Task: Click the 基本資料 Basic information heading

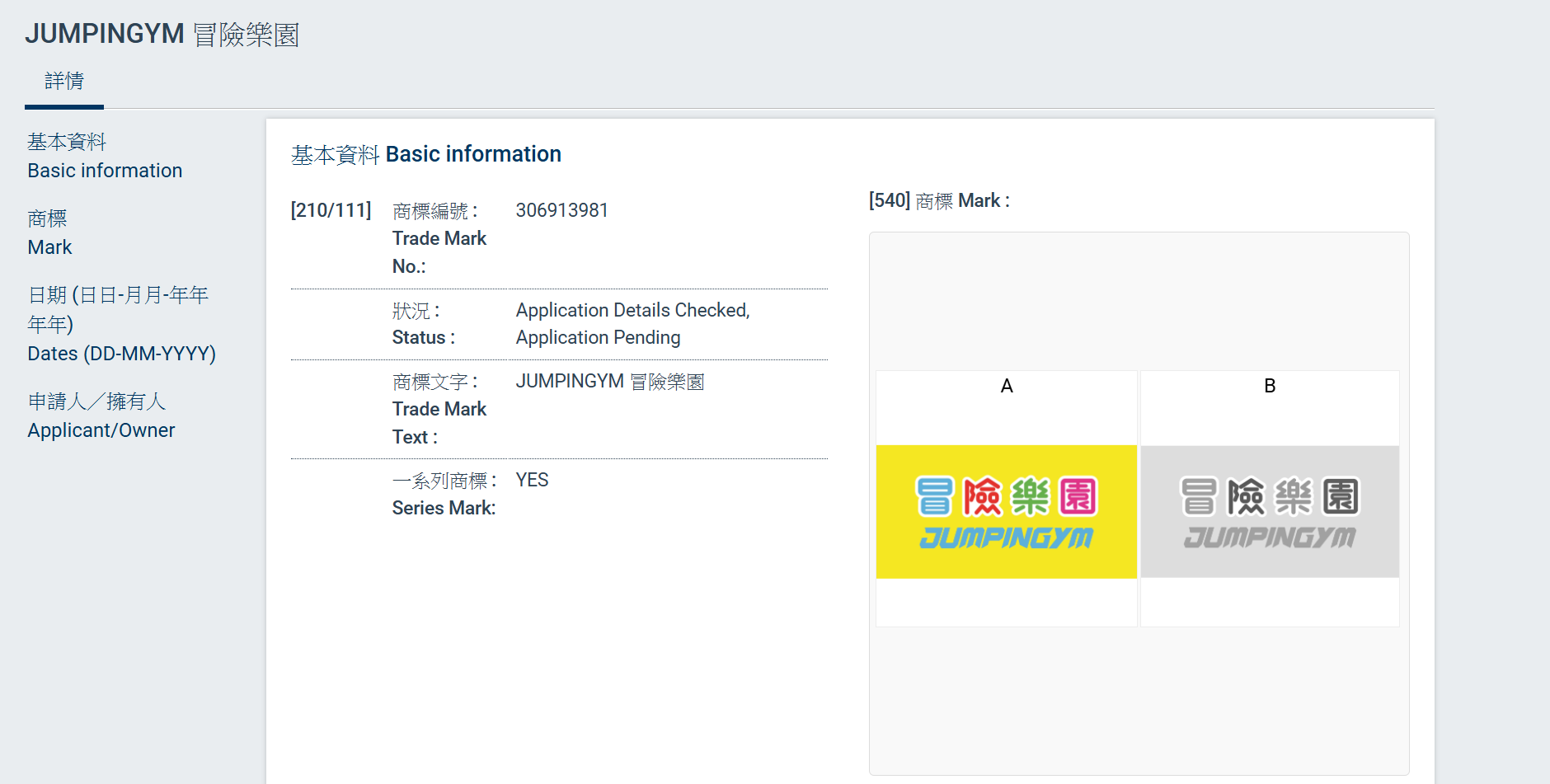Action: (x=426, y=153)
